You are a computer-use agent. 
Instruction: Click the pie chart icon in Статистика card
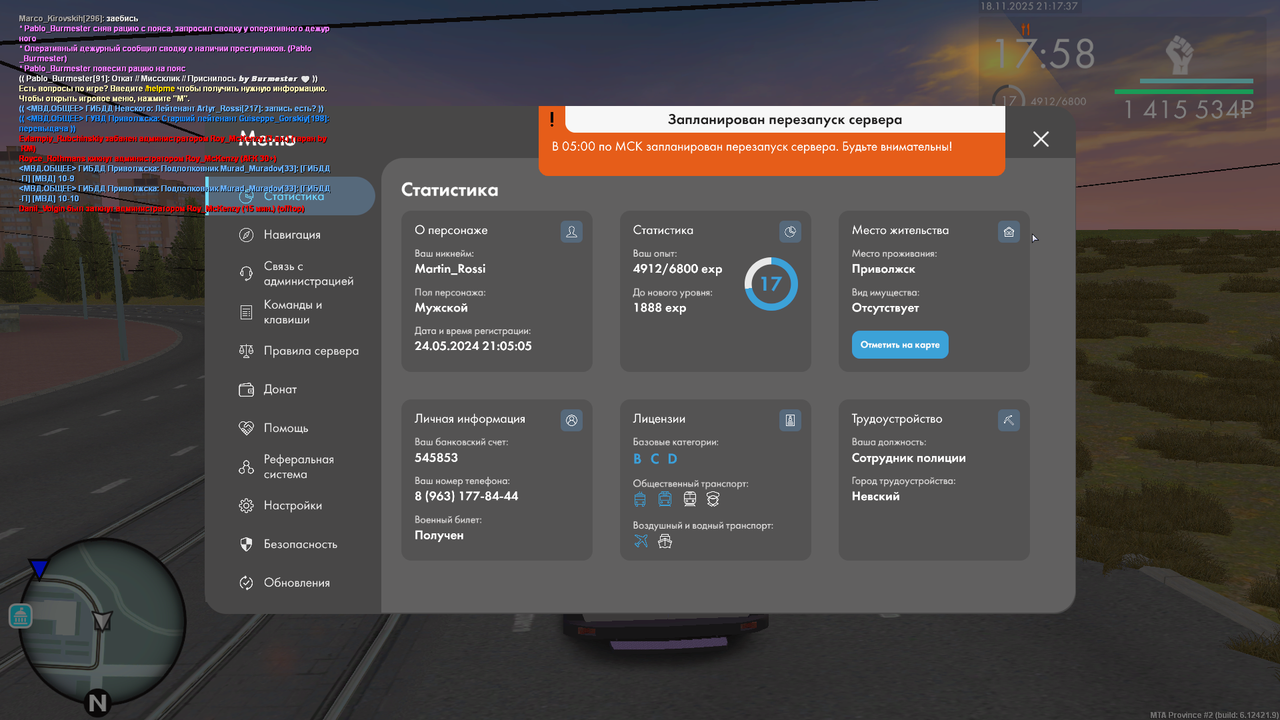(x=791, y=232)
